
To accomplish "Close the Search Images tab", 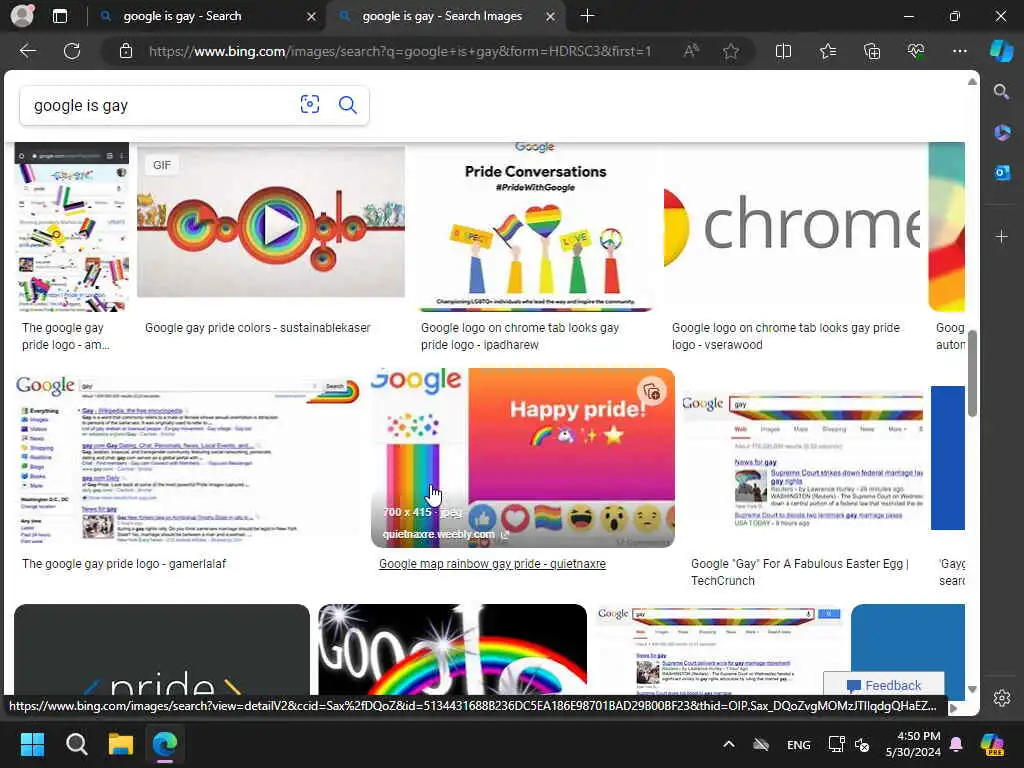I will (x=551, y=16).
